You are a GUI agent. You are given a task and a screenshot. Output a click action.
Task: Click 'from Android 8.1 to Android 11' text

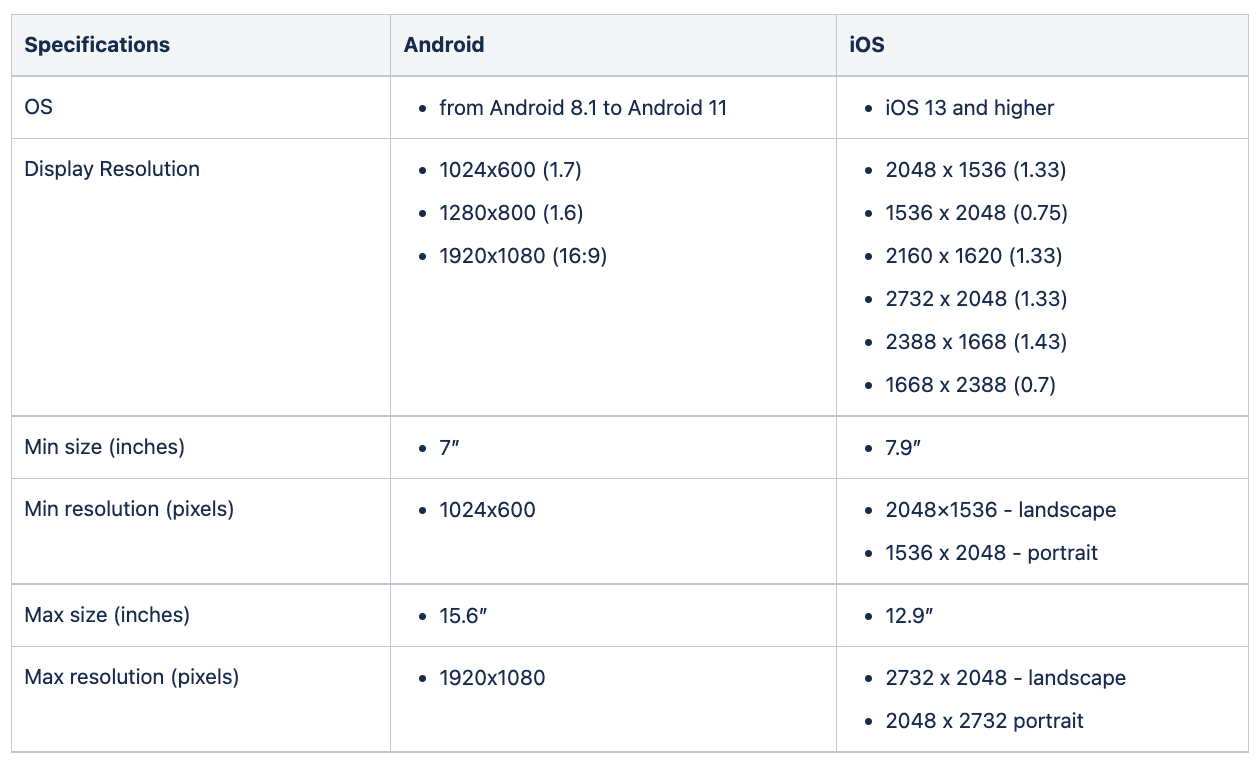[583, 108]
